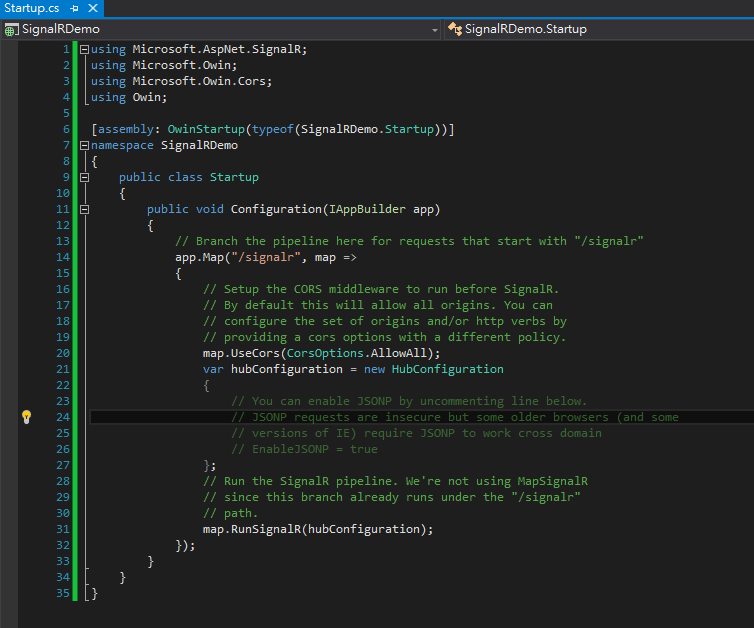The image size is (754, 628).
Task: Click 'map.RunSignalR' call on line 31
Action: tap(251, 529)
